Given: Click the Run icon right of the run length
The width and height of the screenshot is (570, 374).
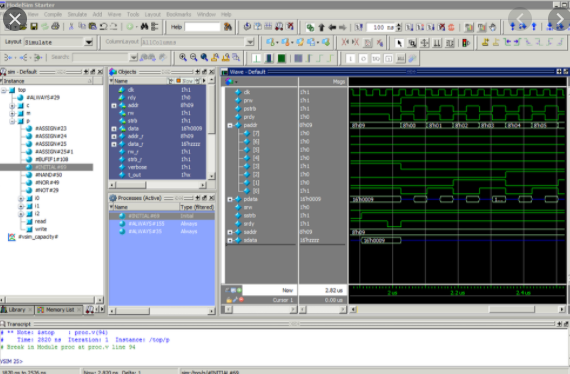Looking at the screenshot, I should click(409, 27).
